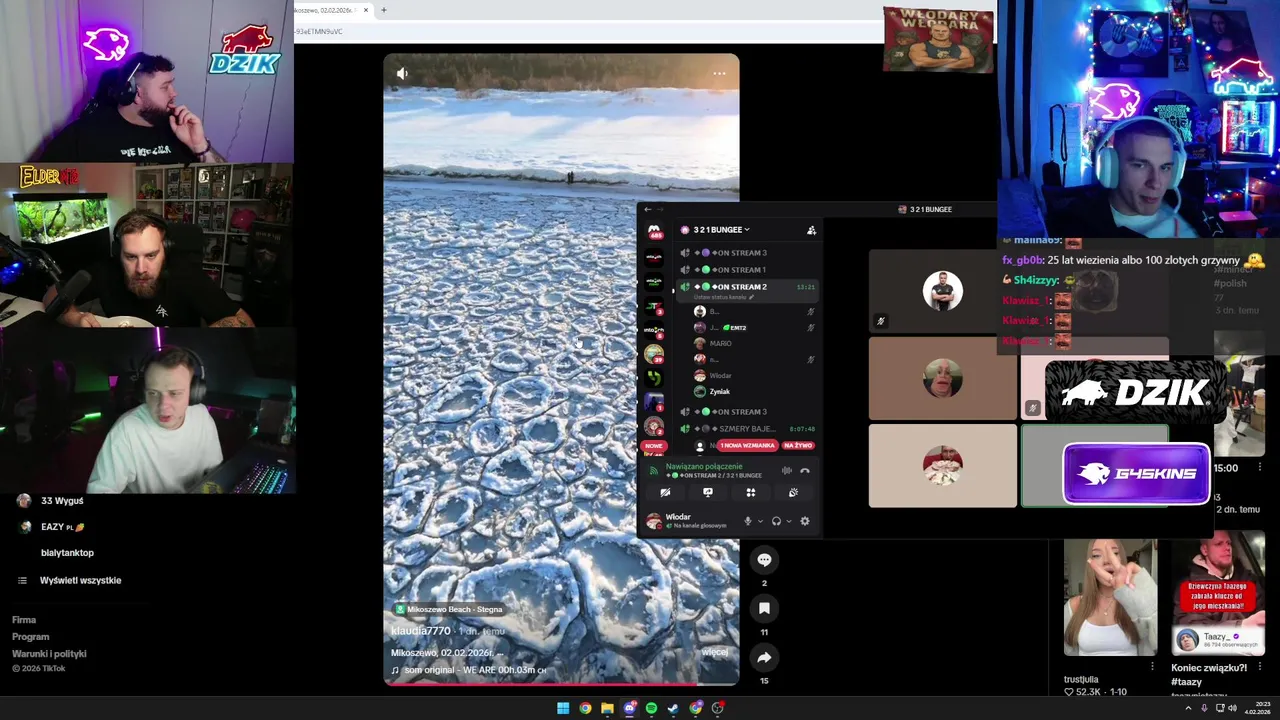Open TikTok video comments

point(764,560)
